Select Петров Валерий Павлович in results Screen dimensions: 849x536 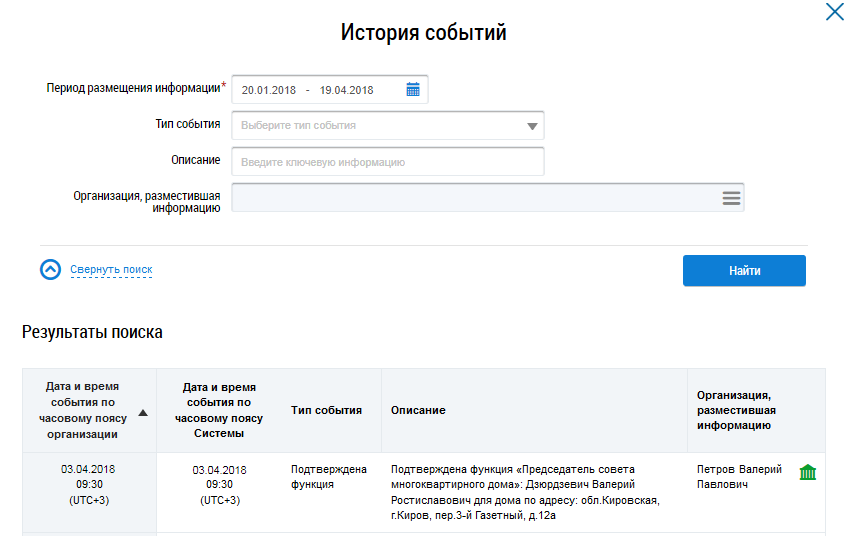pos(740,477)
